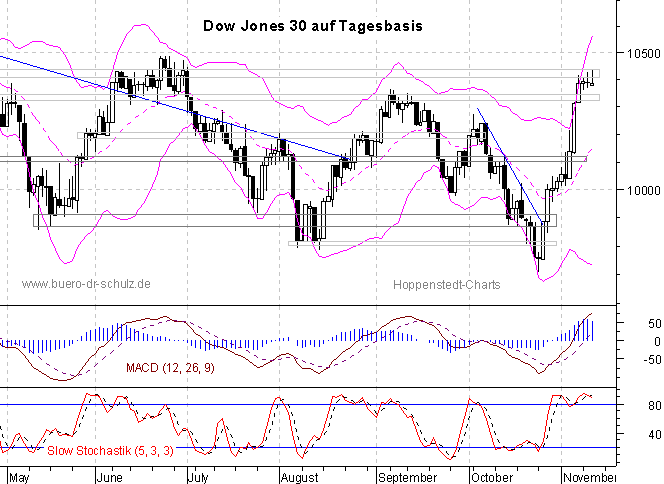Click the 10500 price axis label

pyautogui.click(x=638, y=52)
